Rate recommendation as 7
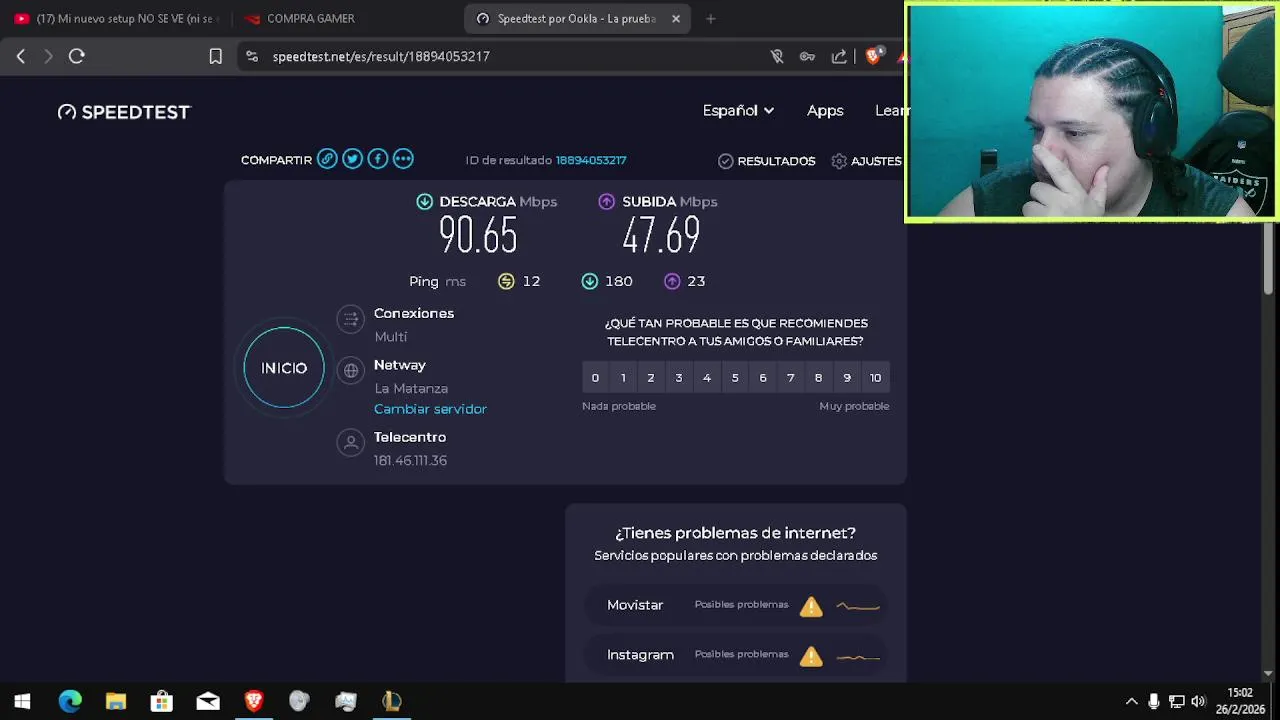The height and width of the screenshot is (720, 1280). [x=791, y=377]
